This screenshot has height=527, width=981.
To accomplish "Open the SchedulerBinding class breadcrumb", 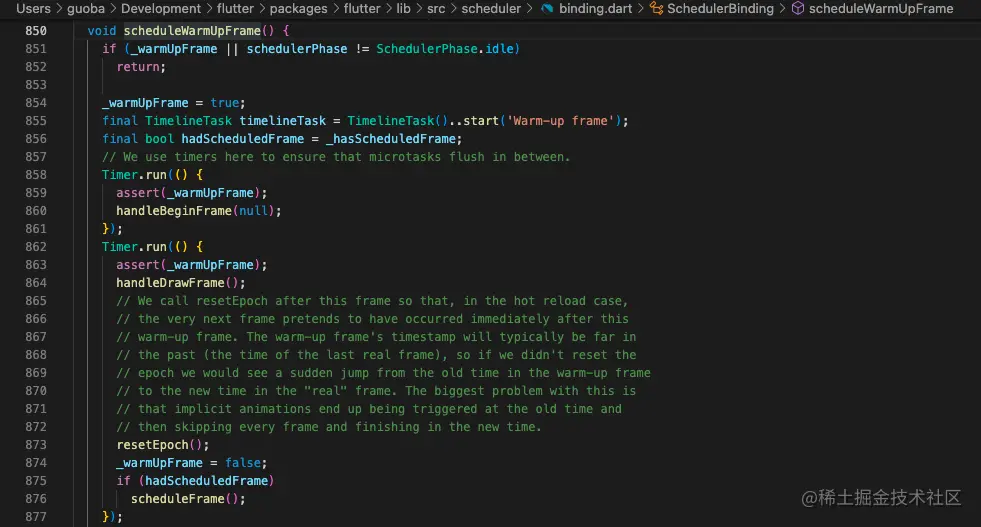I will pyautogui.click(x=720, y=9).
